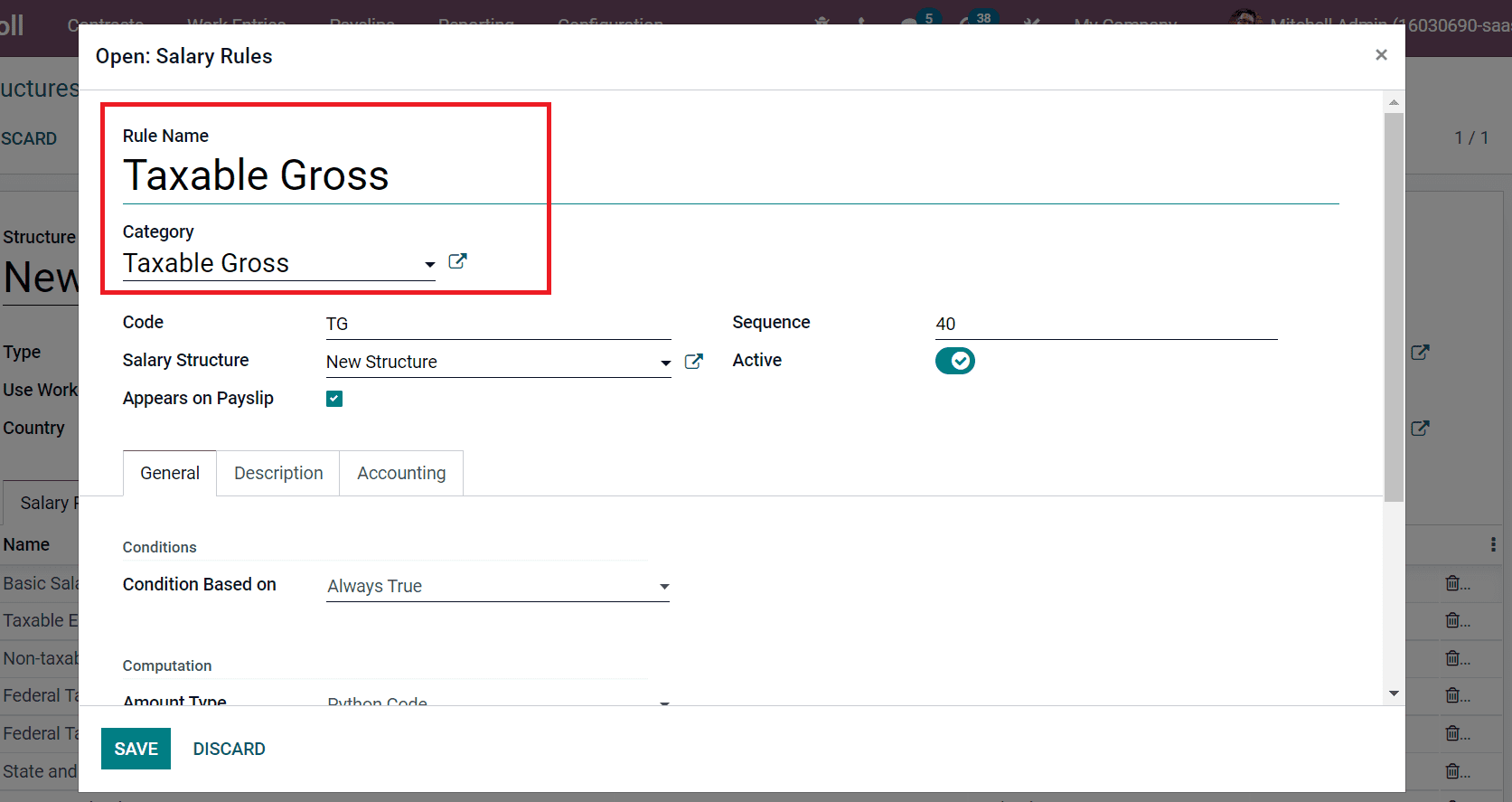Open the Non-taxab row in background list
The image size is (1512, 802).
coord(40,658)
